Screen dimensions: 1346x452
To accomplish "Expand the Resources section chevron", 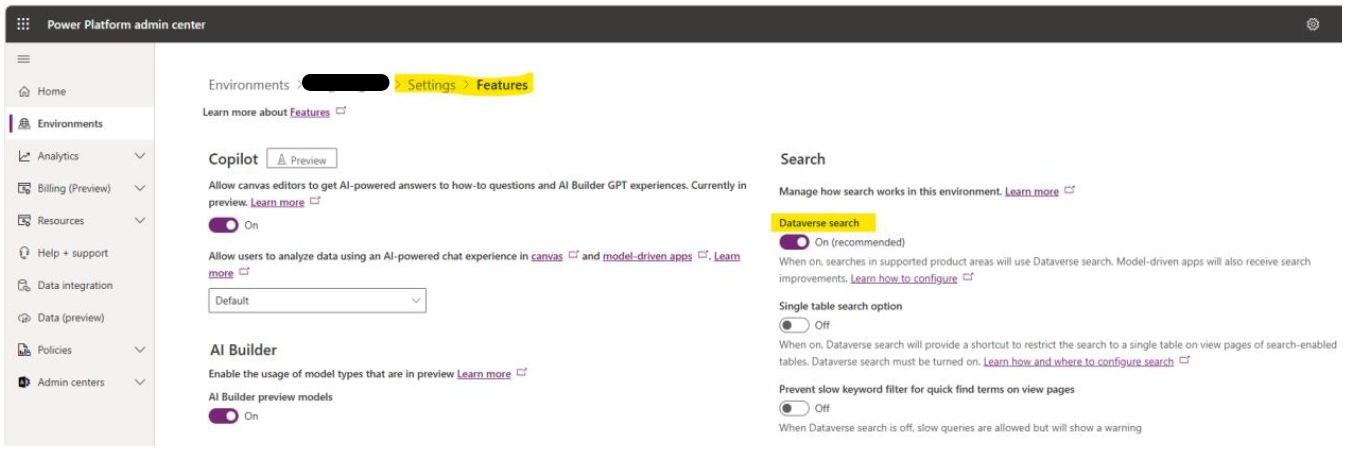I will click(x=139, y=221).
